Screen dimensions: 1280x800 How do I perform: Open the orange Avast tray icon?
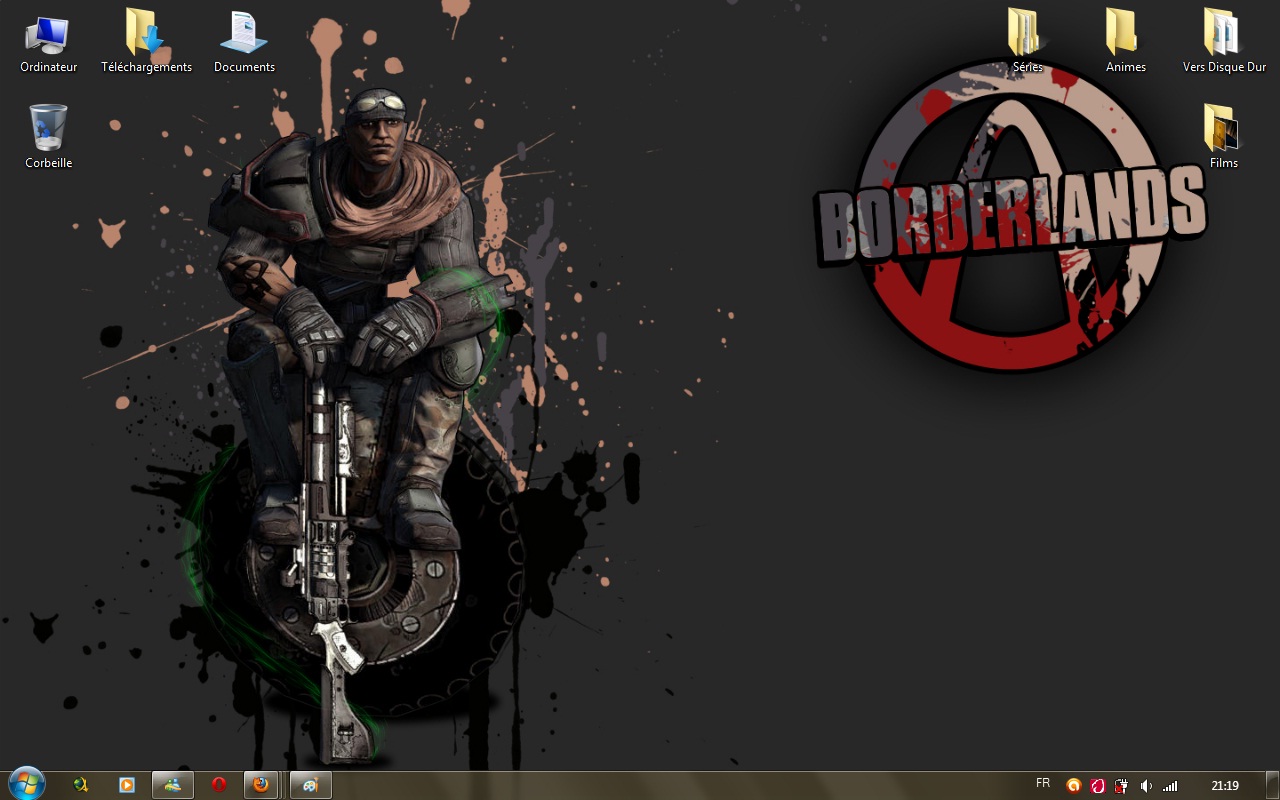coord(1074,786)
